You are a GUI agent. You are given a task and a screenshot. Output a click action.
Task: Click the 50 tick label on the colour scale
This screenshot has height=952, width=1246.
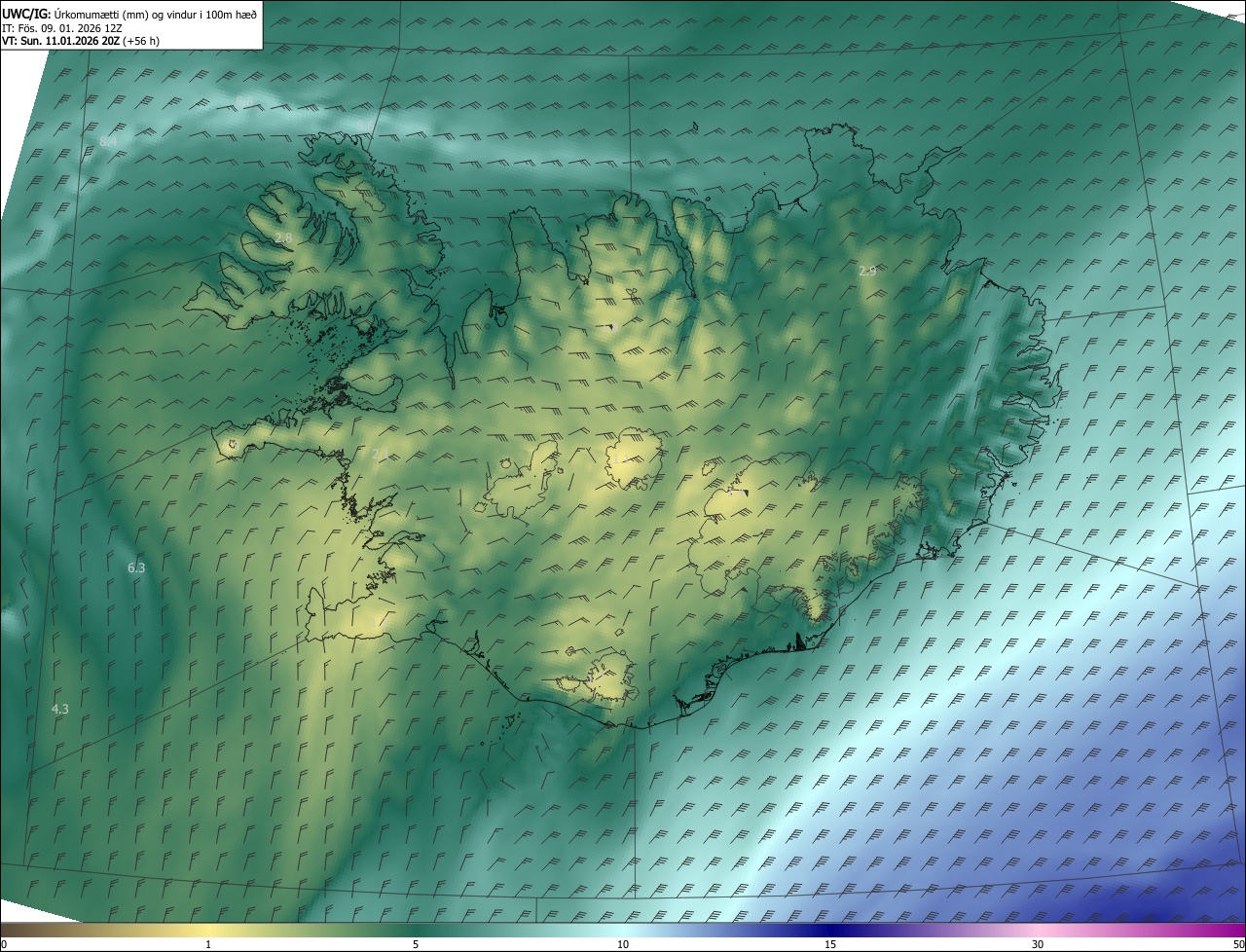click(1238, 944)
